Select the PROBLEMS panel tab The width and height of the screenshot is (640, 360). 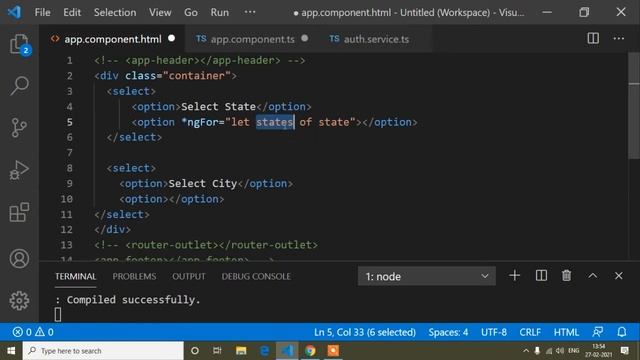(x=134, y=276)
